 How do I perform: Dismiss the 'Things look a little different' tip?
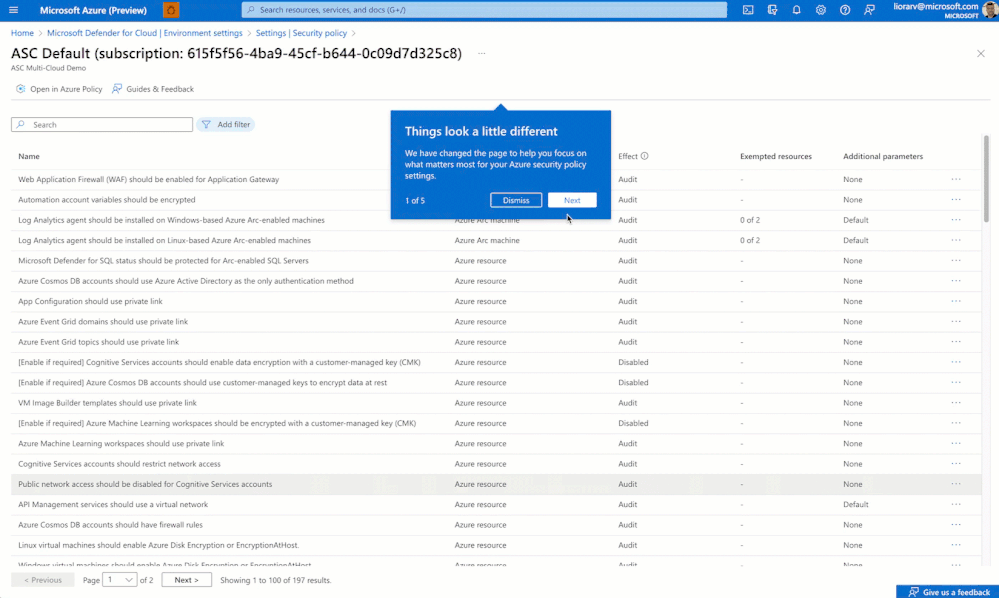pyautogui.click(x=516, y=201)
